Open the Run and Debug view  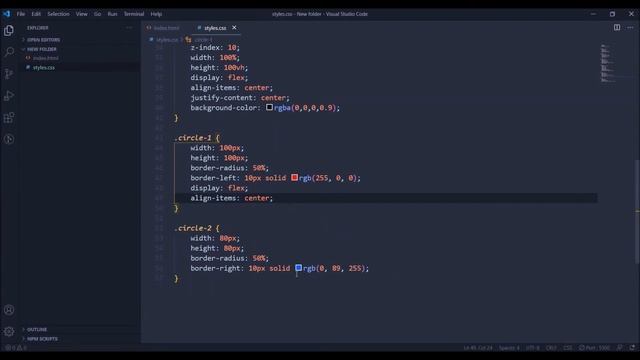pos(9,96)
